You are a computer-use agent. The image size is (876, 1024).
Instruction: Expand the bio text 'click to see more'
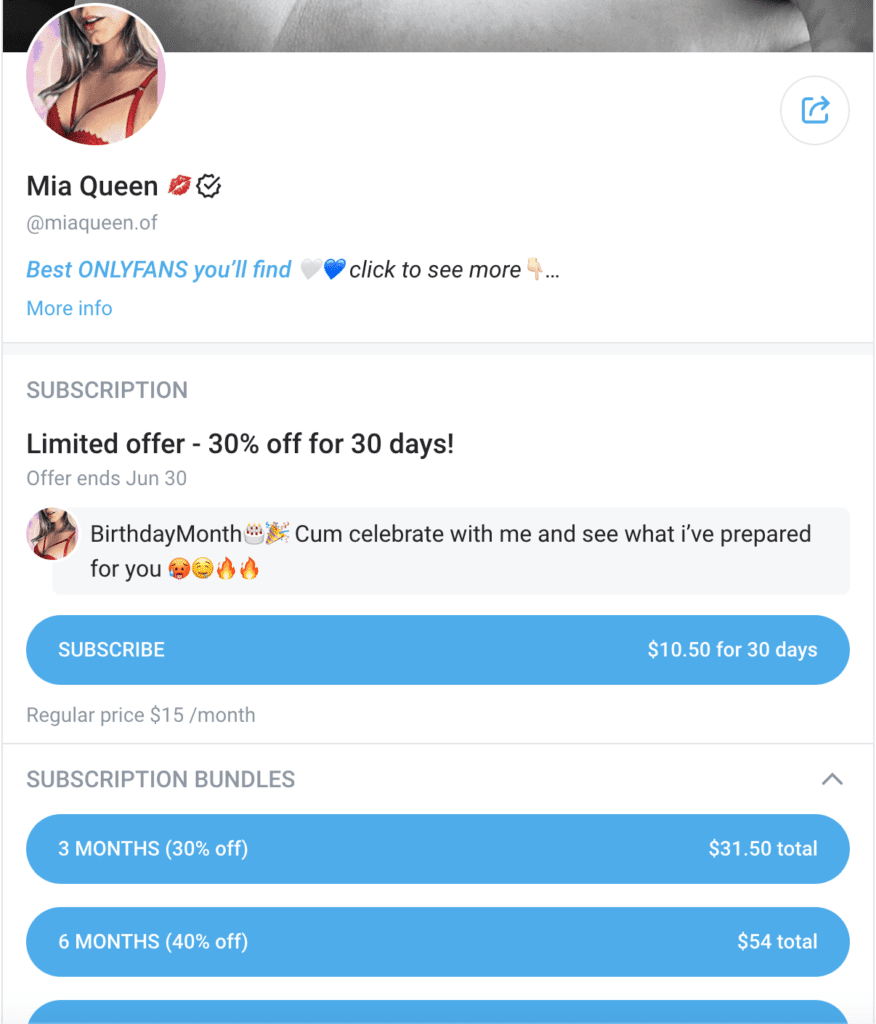pos(435,269)
